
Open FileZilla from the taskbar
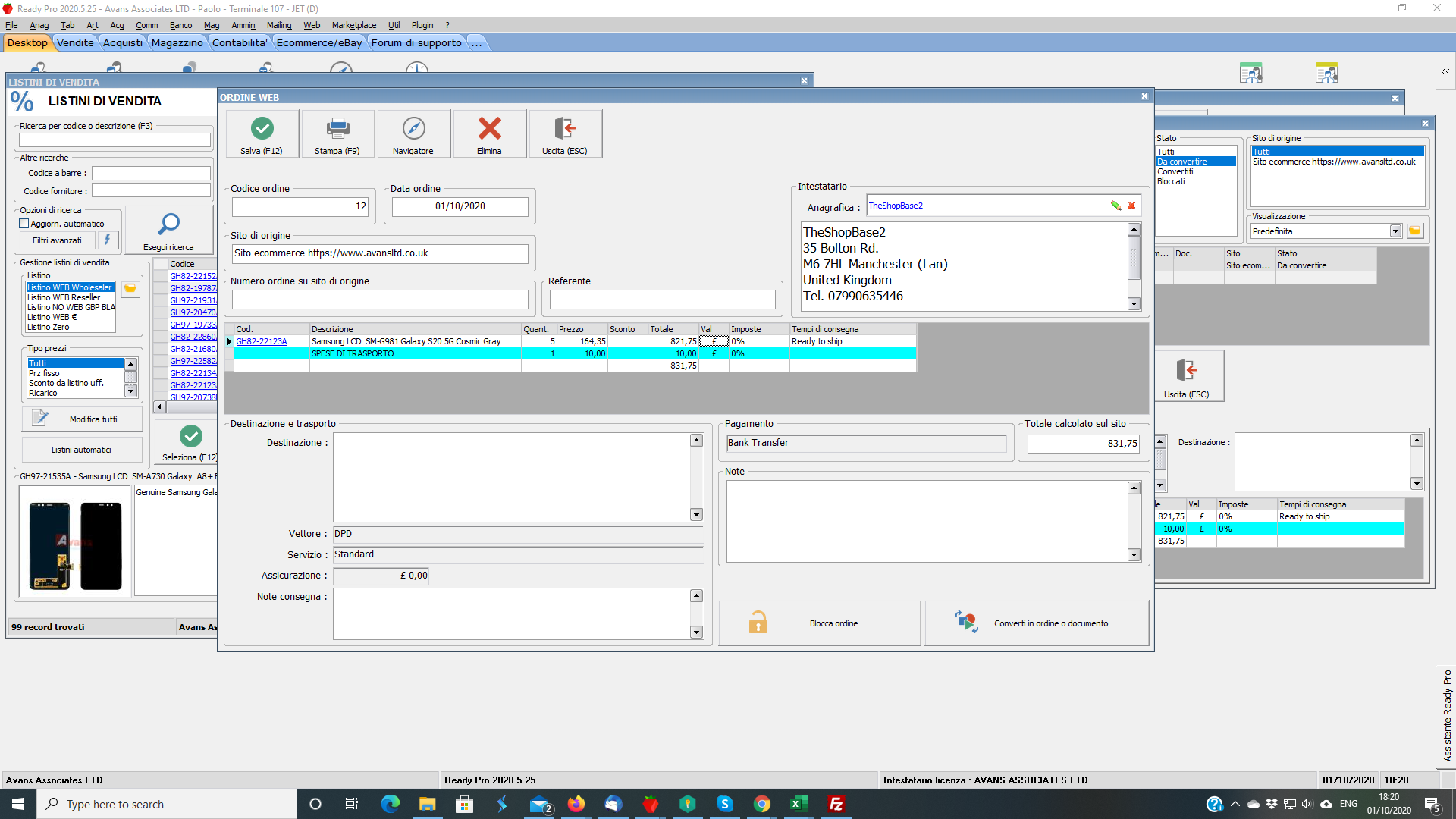836,804
